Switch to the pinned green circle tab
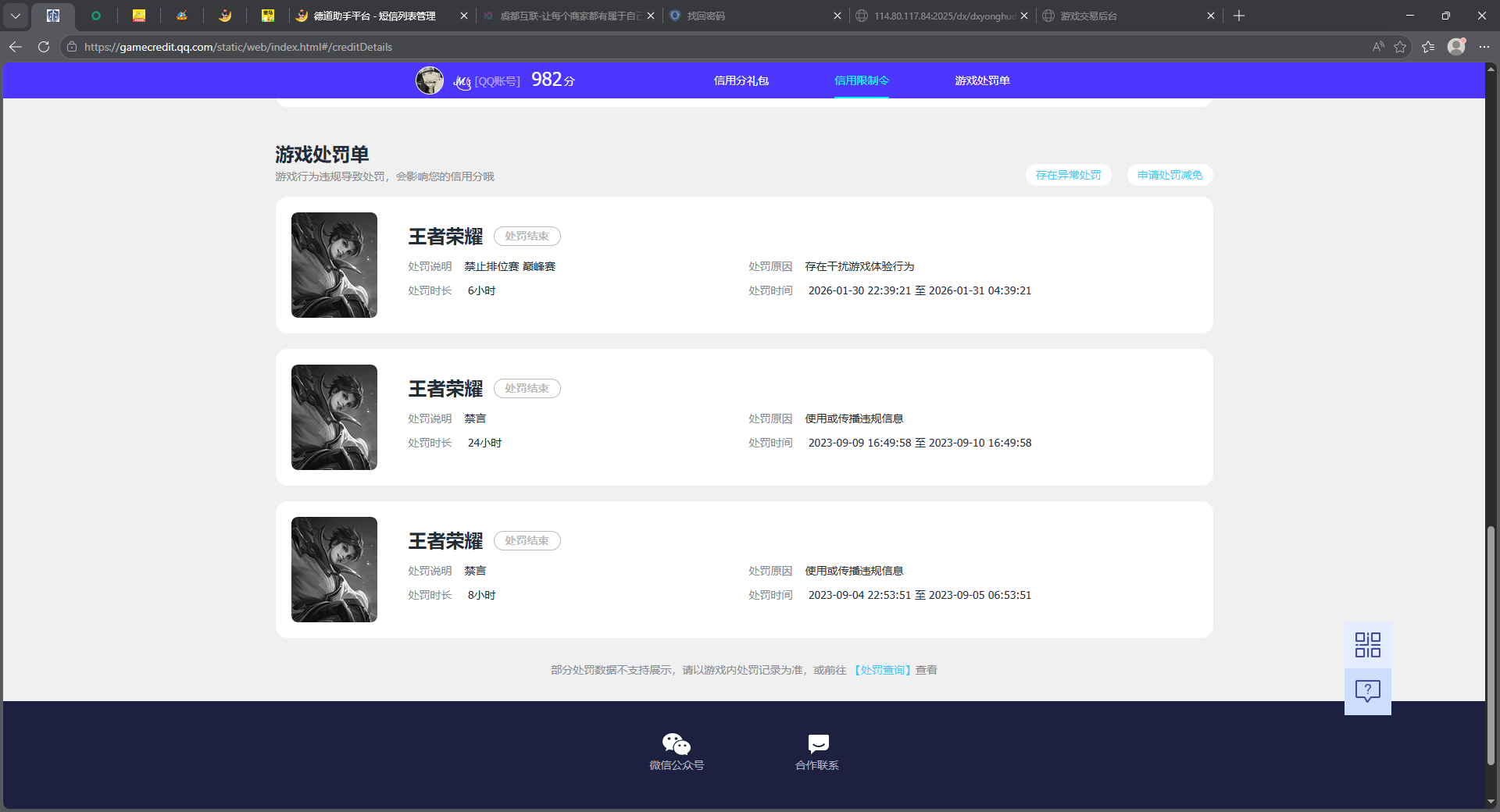This screenshot has width=1500, height=812. [x=96, y=16]
